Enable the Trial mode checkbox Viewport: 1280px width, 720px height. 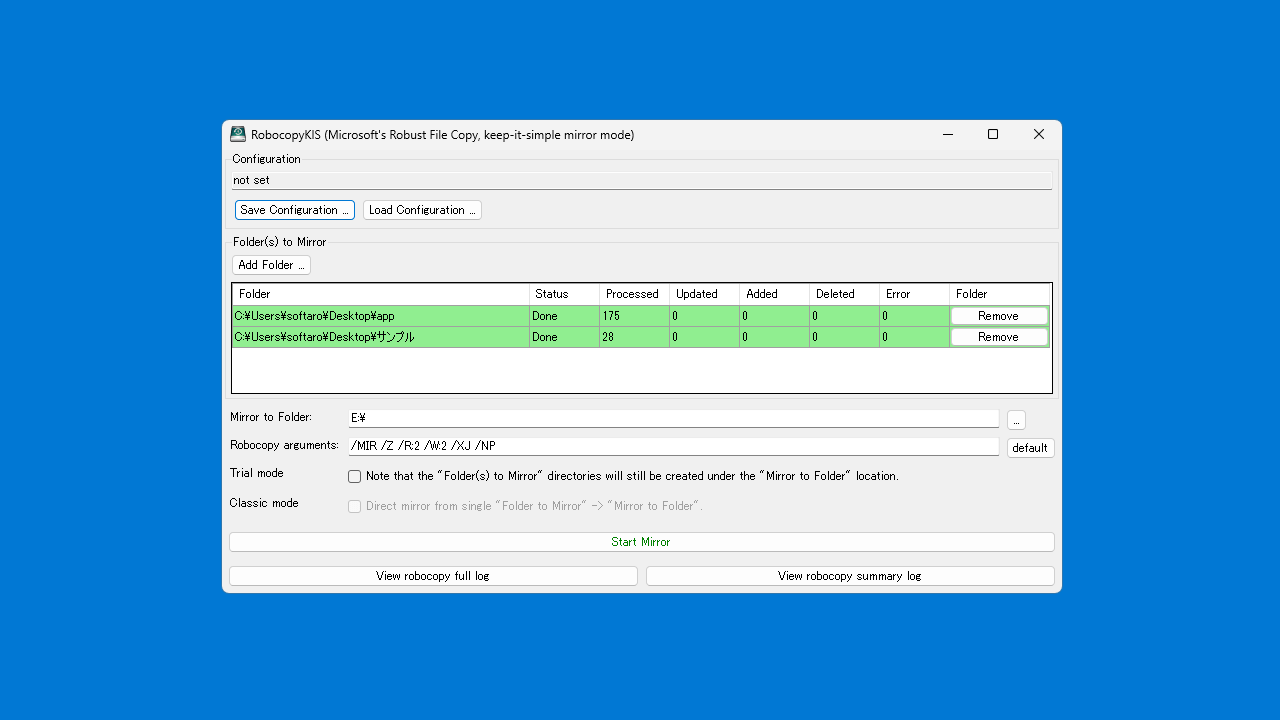(355, 477)
